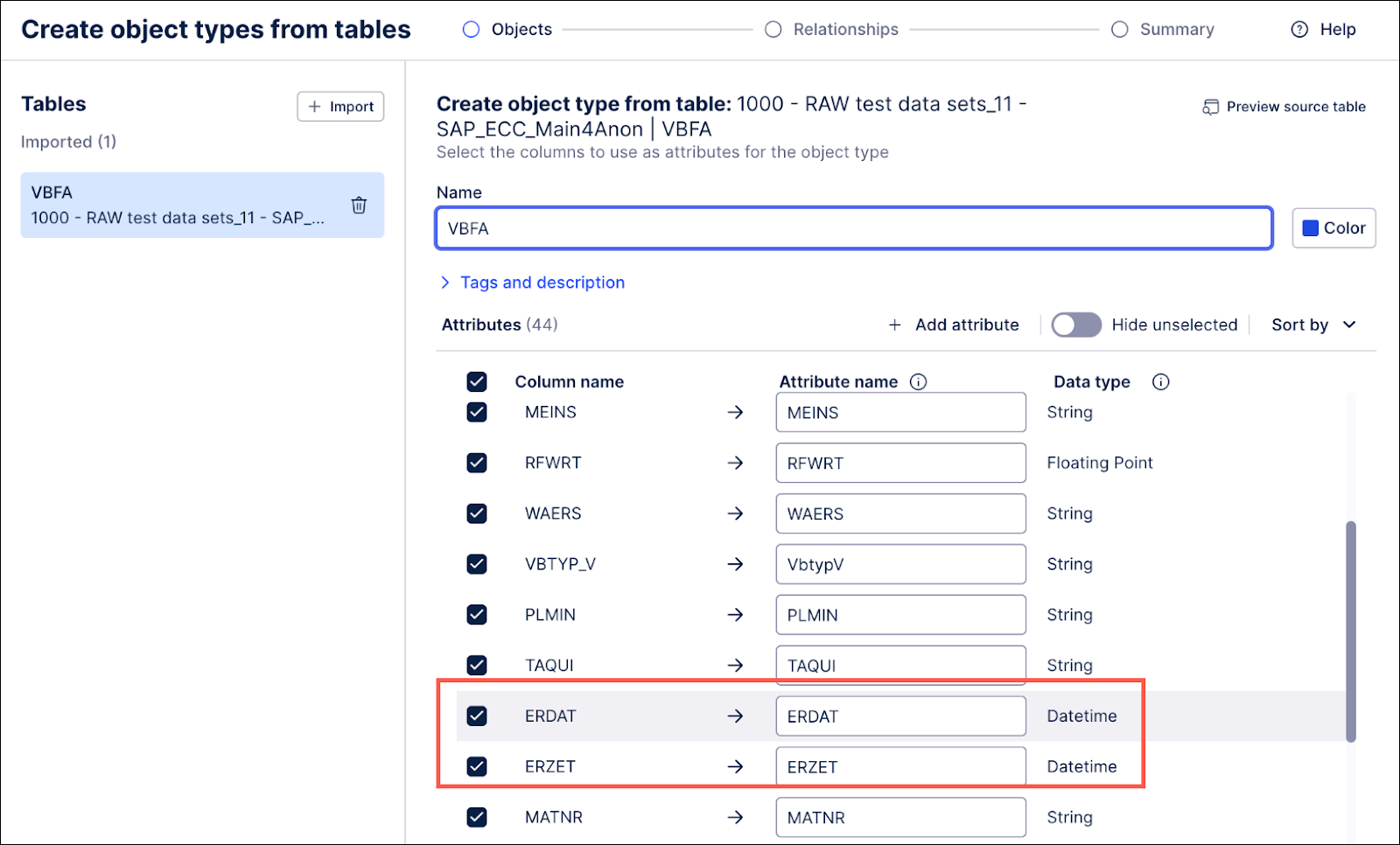Uncheck the WAERS column checkbox
Viewport: 1400px width, 845px height.
point(477,513)
